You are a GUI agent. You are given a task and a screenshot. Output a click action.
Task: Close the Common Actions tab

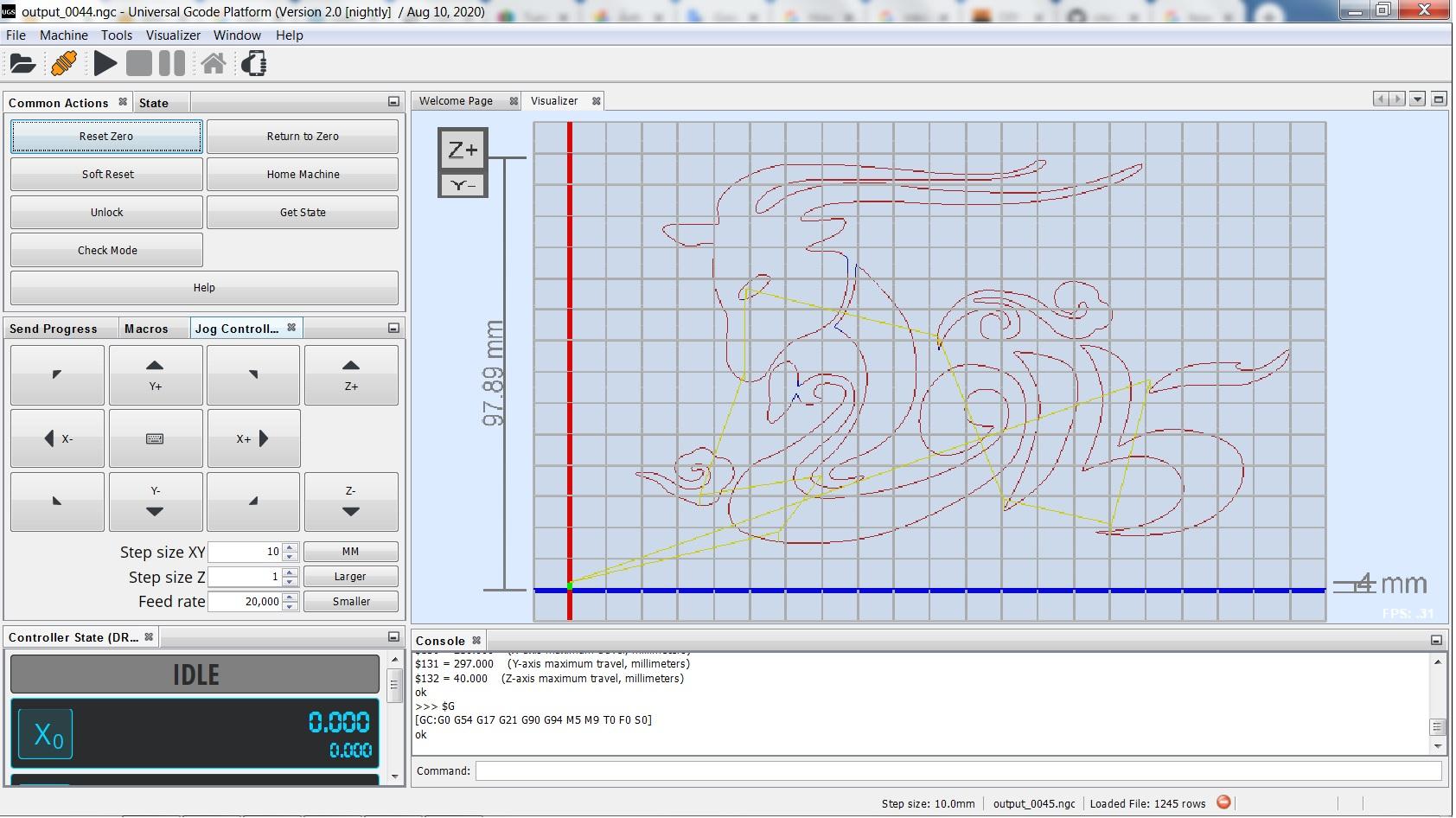click(x=123, y=102)
